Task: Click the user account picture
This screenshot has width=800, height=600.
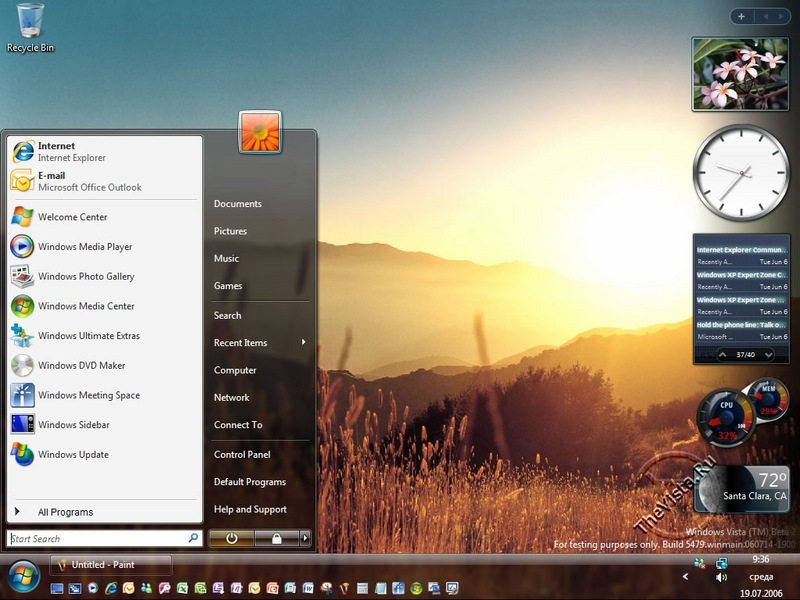Action: [260, 132]
